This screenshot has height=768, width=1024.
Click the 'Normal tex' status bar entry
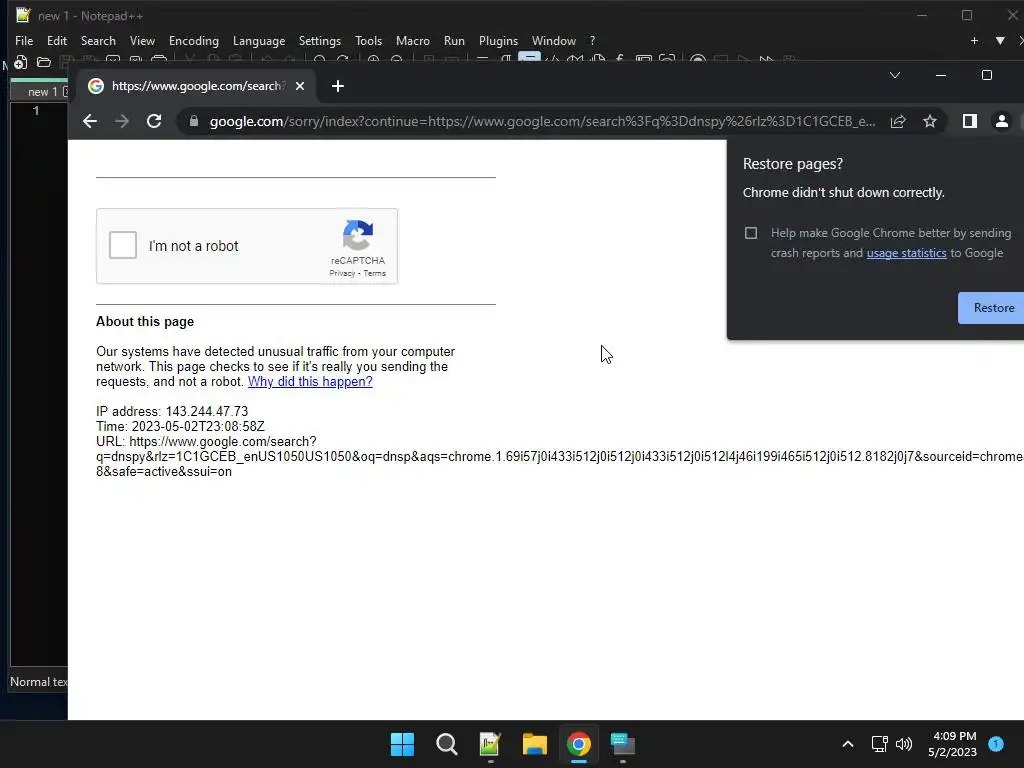tap(39, 682)
